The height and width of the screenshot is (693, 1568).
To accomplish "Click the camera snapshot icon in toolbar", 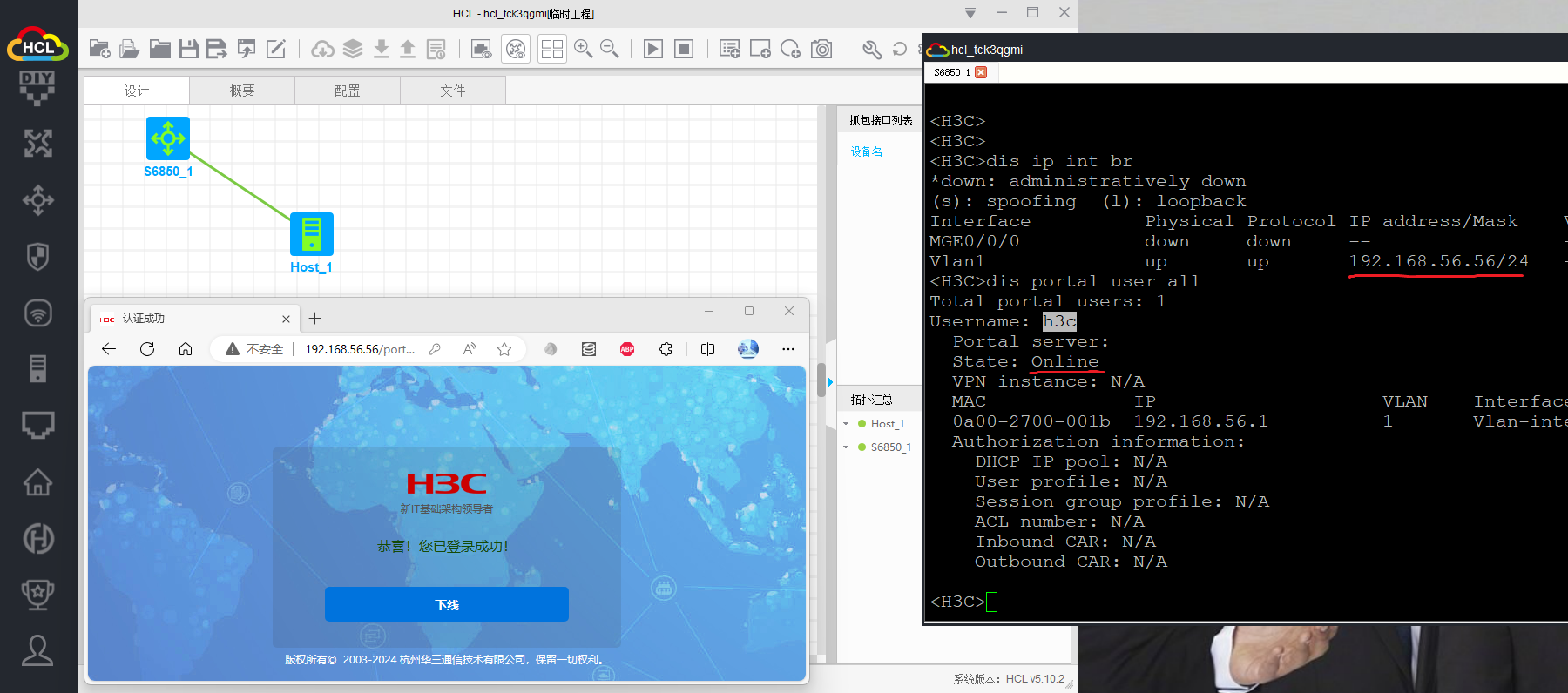I will 821,49.
